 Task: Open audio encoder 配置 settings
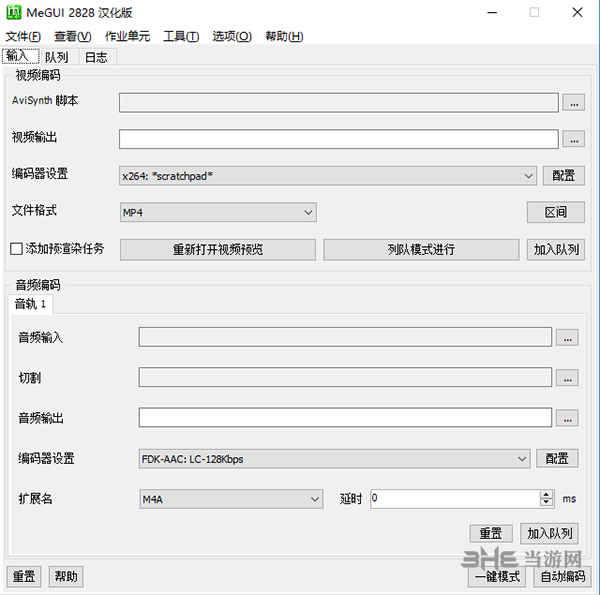(x=557, y=458)
